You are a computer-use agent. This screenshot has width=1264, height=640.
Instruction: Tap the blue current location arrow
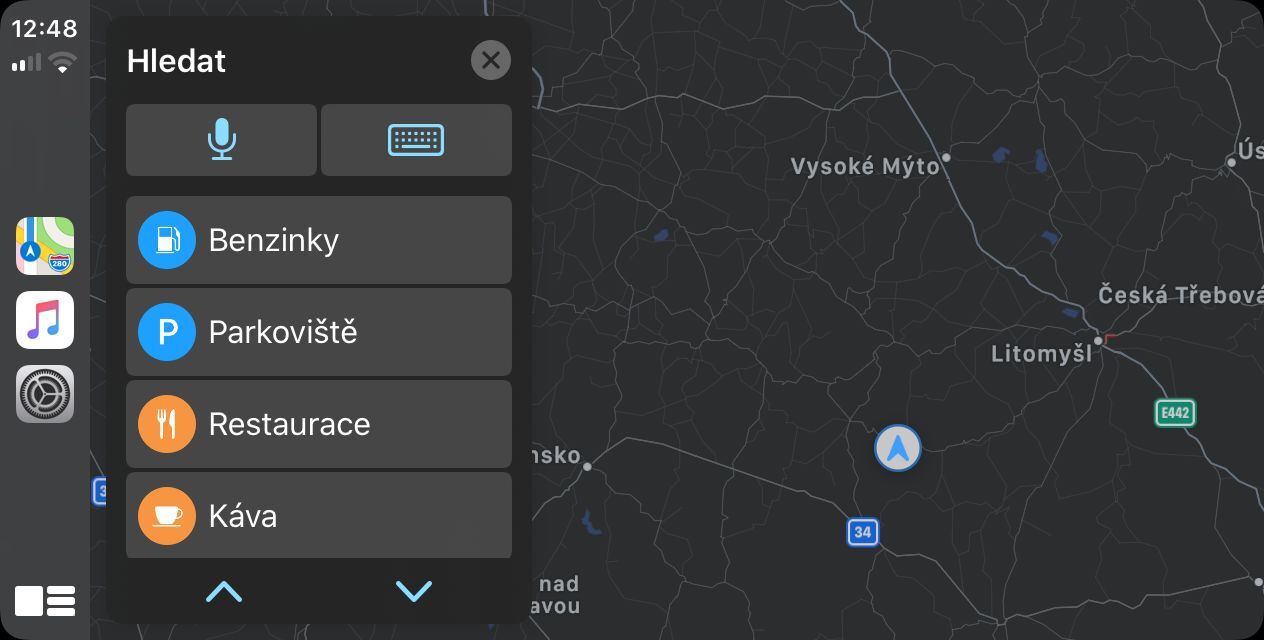897,448
